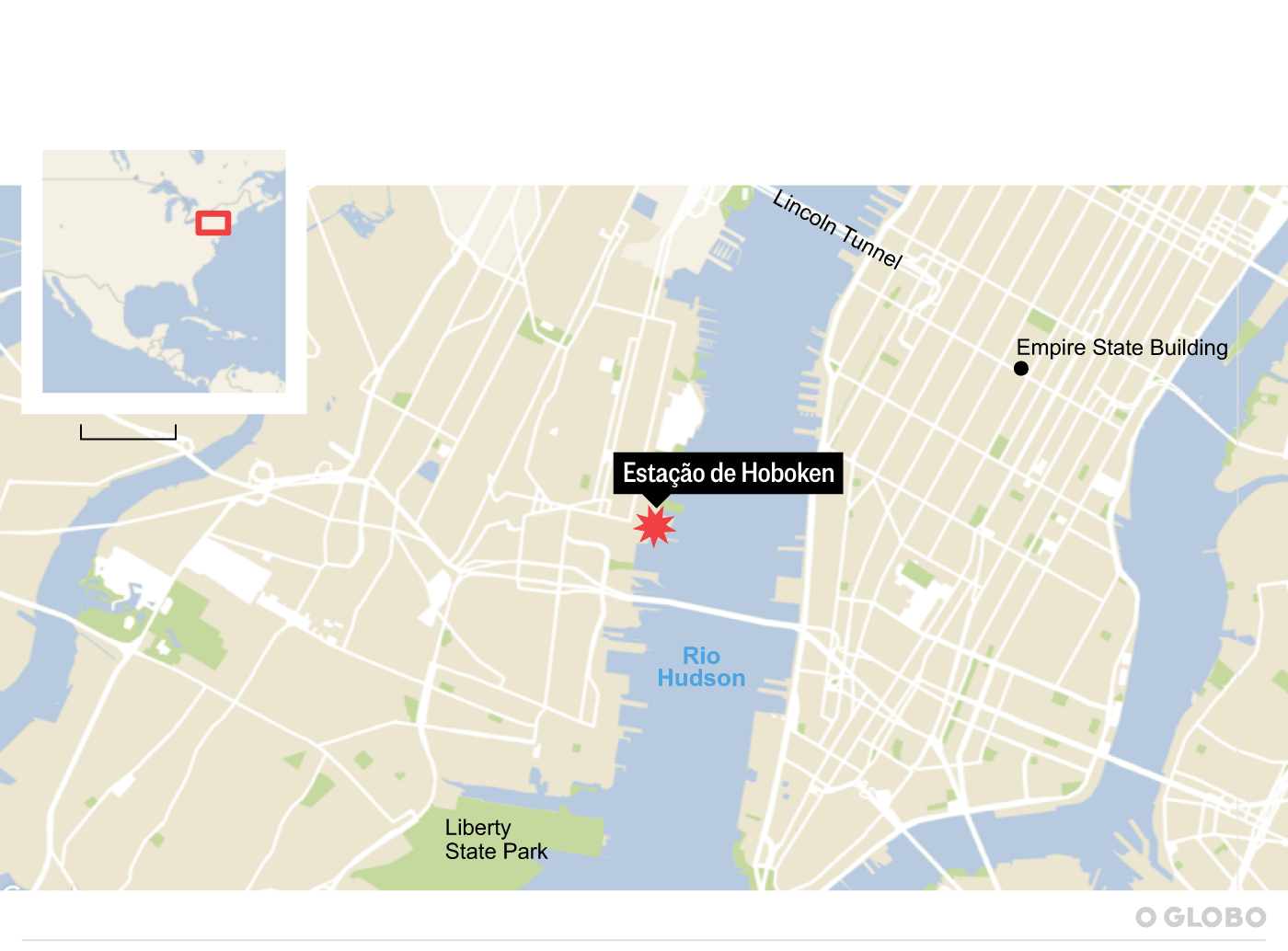Click the word Hoboken in the black callout
Screen dimensions: 1288x951
point(788,473)
